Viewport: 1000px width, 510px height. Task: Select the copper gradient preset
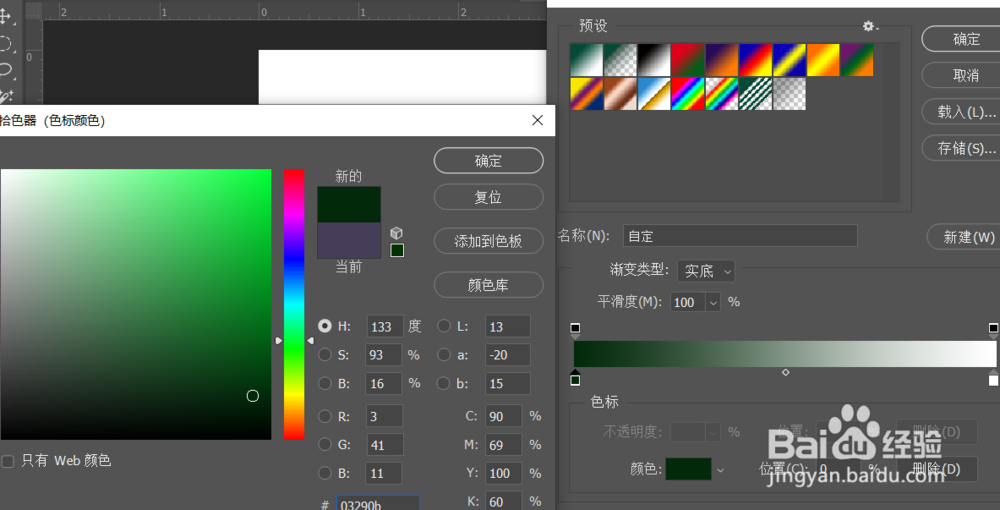[620, 94]
